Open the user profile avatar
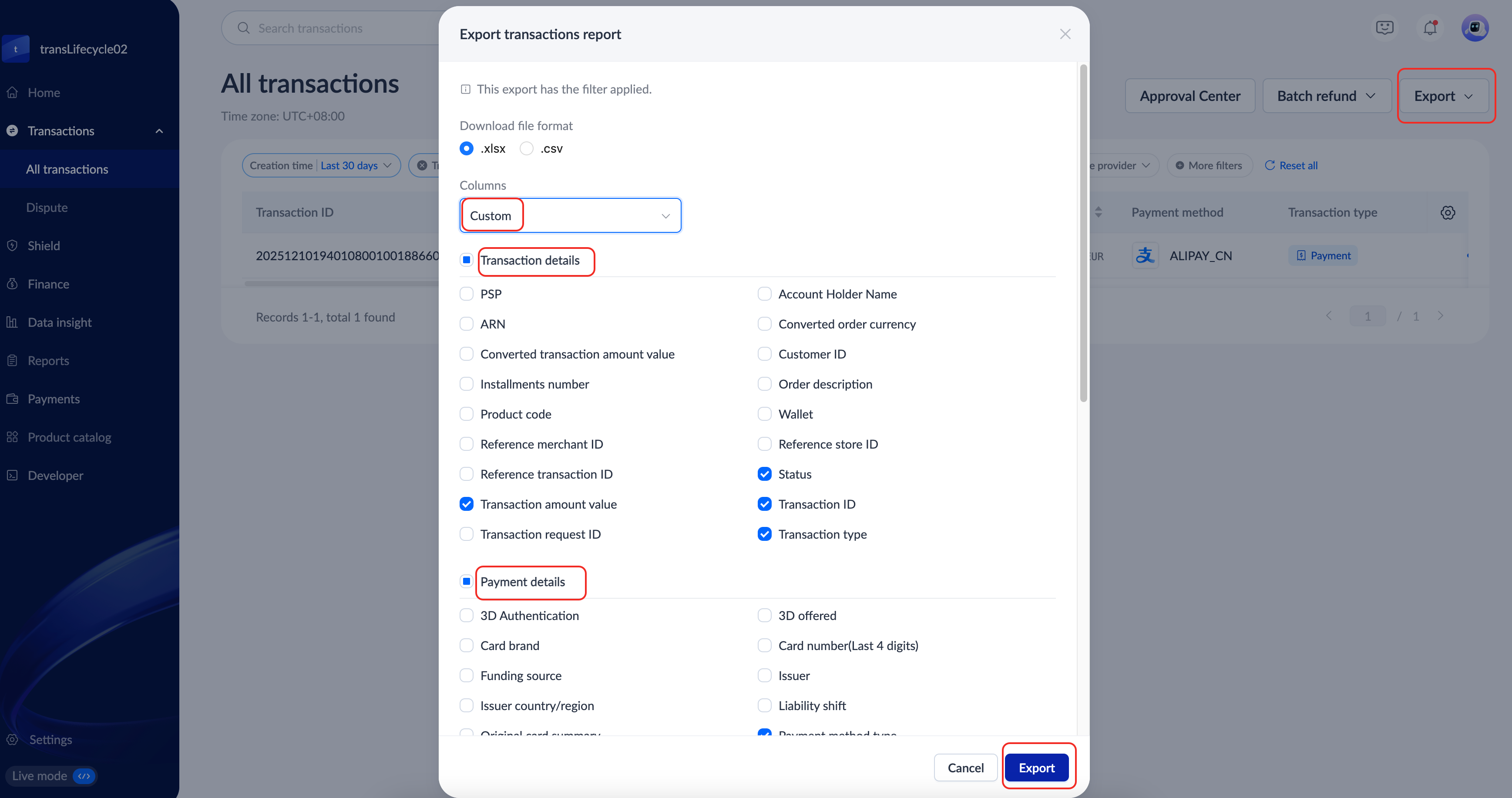Viewport: 1512px width, 798px height. [x=1475, y=27]
